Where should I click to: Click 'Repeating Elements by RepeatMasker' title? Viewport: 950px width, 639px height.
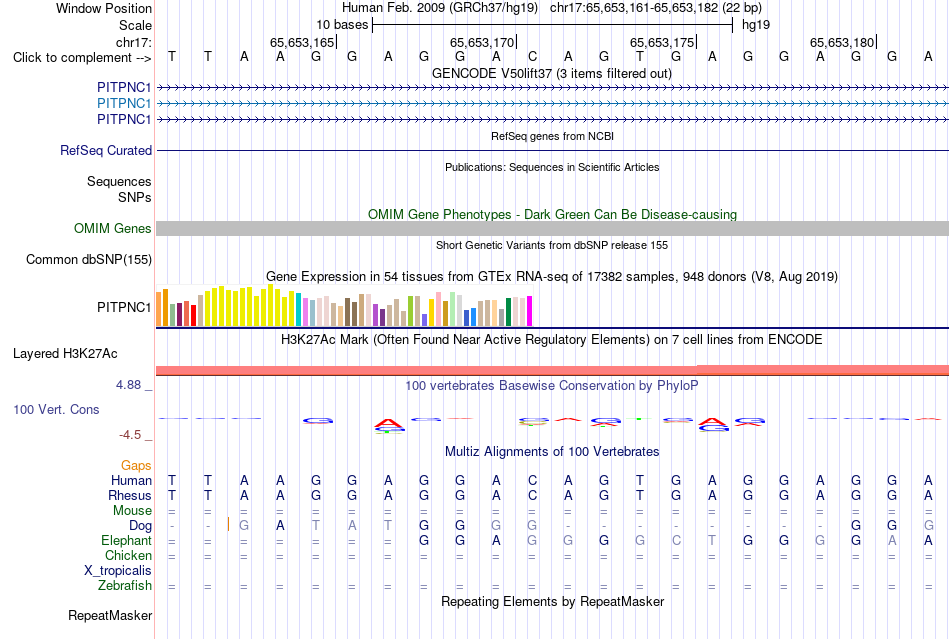552,601
